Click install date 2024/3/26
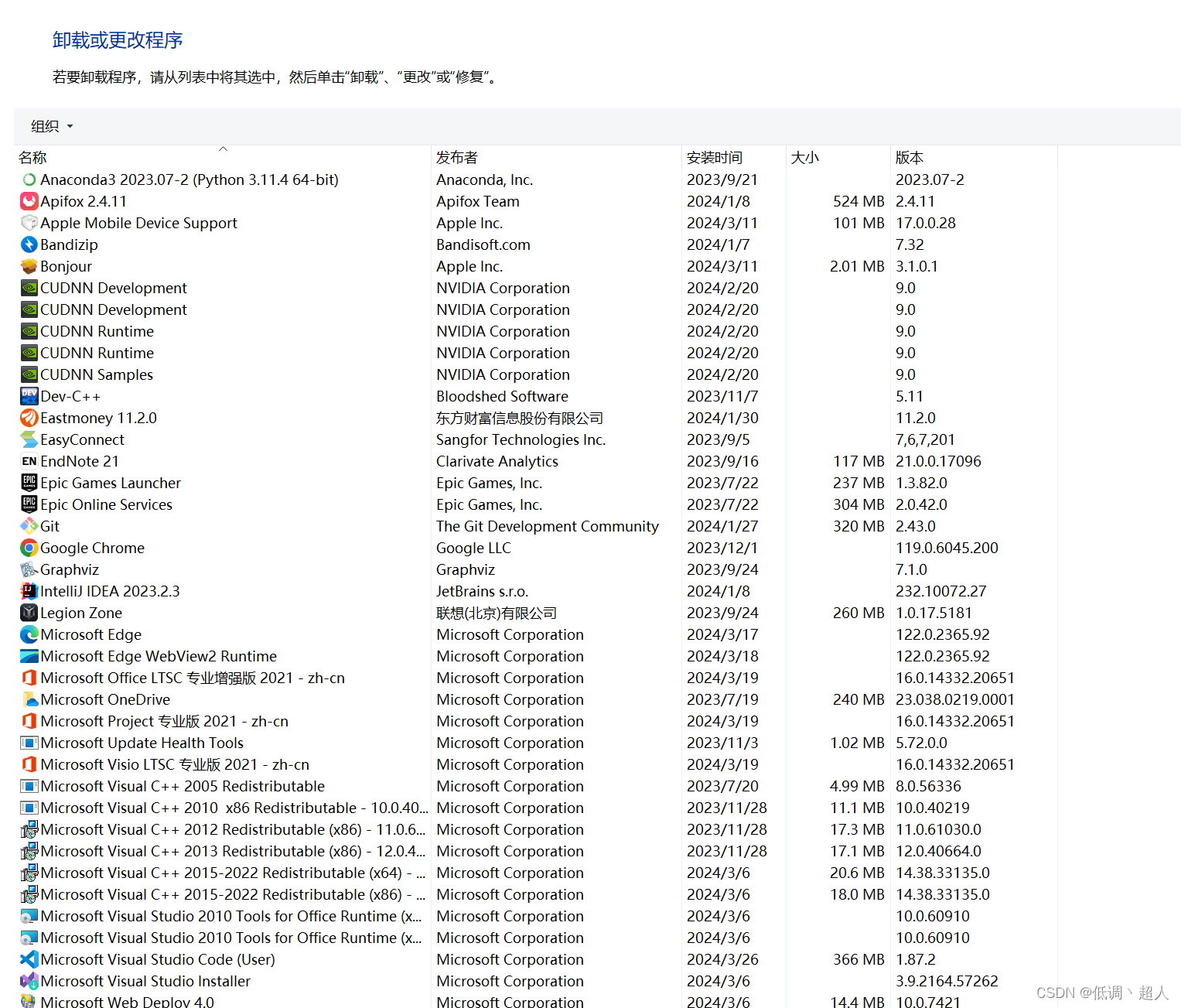 click(x=722, y=959)
